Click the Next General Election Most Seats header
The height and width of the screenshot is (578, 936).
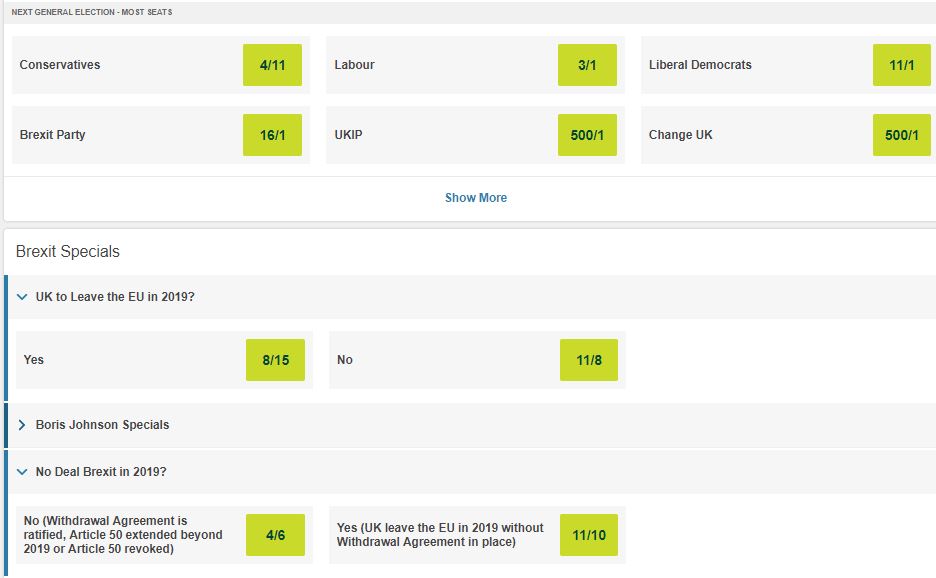(92, 12)
